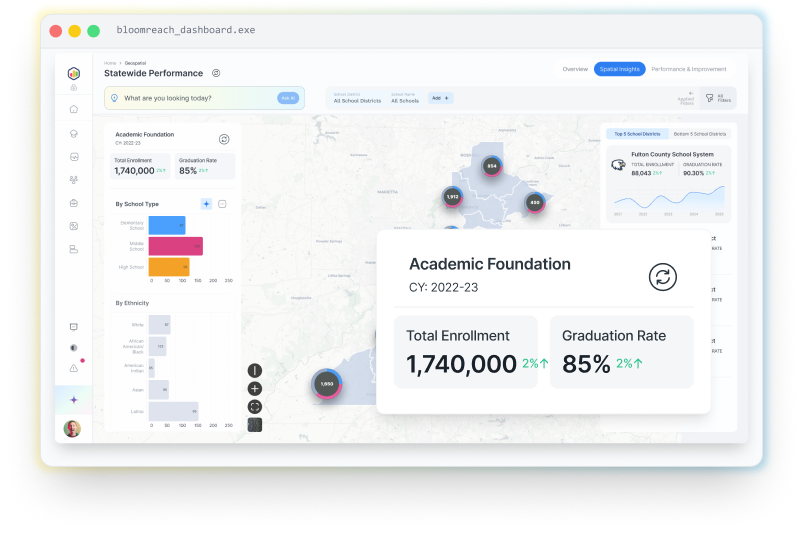Open the Home icon in sidebar
Image resolution: width=803 pixels, height=534 pixels.
coord(73,109)
